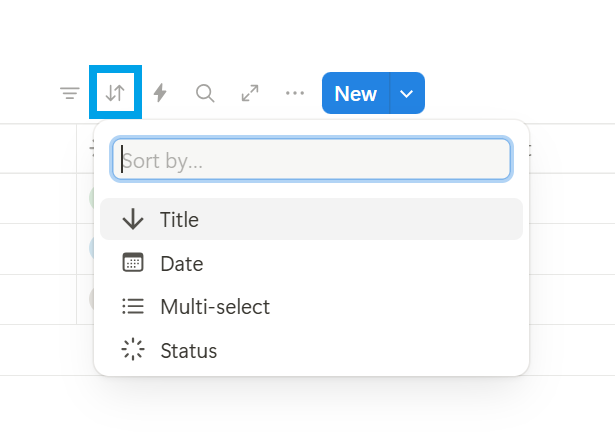Choose Multi-select as the sort property
Viewport: 615px width, 433px height.
(x=215, y=307)
